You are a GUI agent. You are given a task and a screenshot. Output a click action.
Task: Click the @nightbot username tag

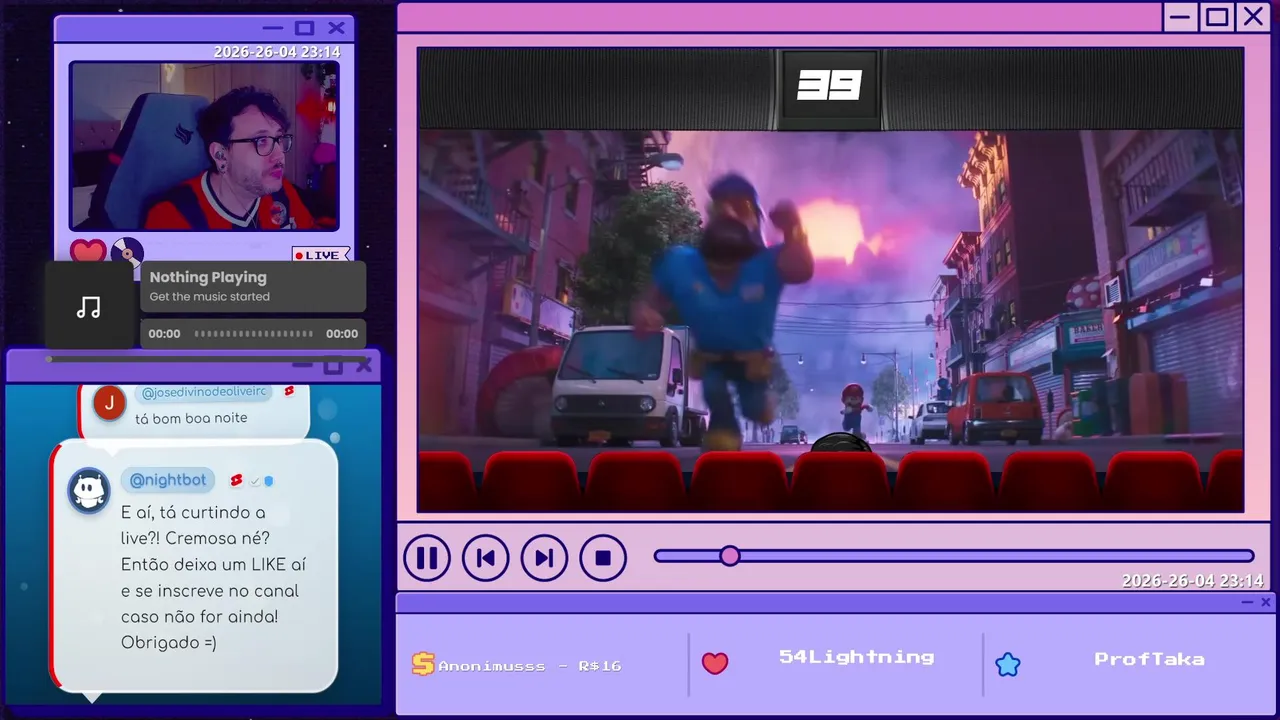pyautogui.click(x=168, y=480)
